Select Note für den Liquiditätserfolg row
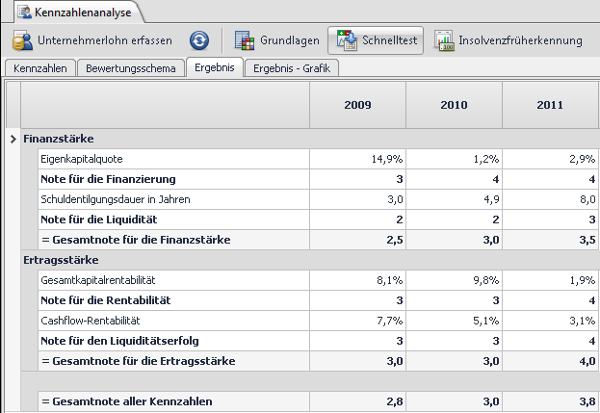The width and height of the screenshot is (600, 413). click(x=318, y=341)
